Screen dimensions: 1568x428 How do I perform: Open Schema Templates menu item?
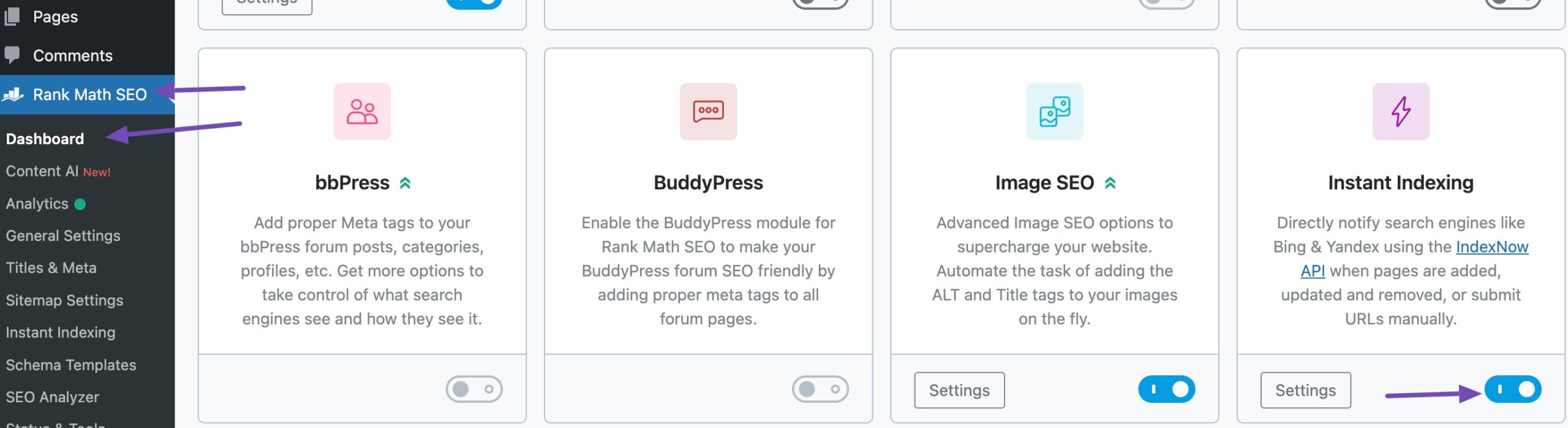point(71,365)
